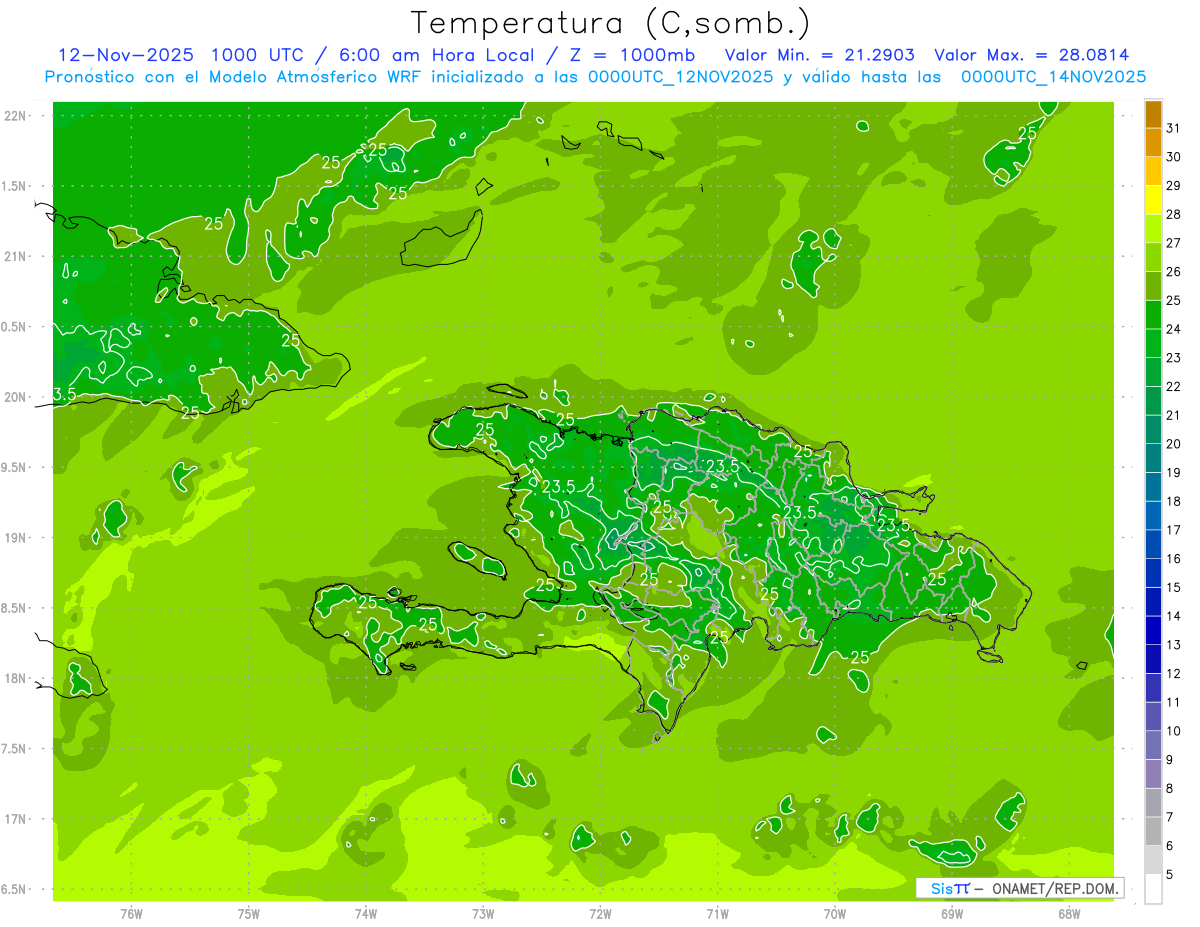
Task: Click the "70W" longitude label
Action: point(834,914)
